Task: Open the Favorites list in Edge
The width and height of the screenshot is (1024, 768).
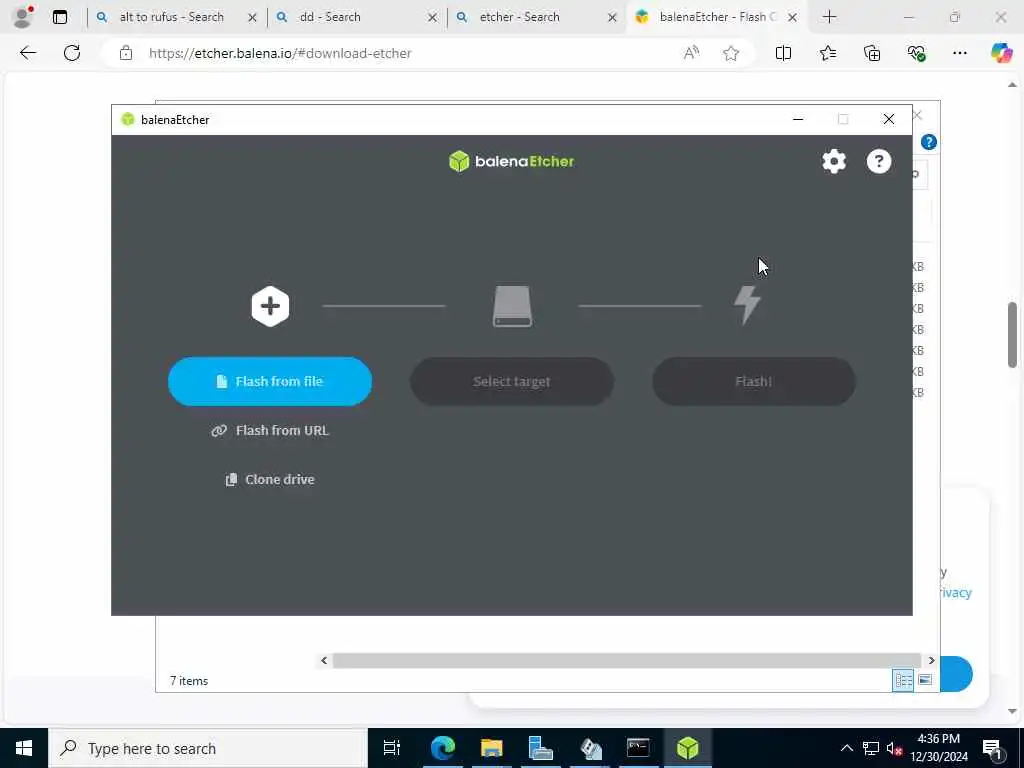Action: coord(827,53)
